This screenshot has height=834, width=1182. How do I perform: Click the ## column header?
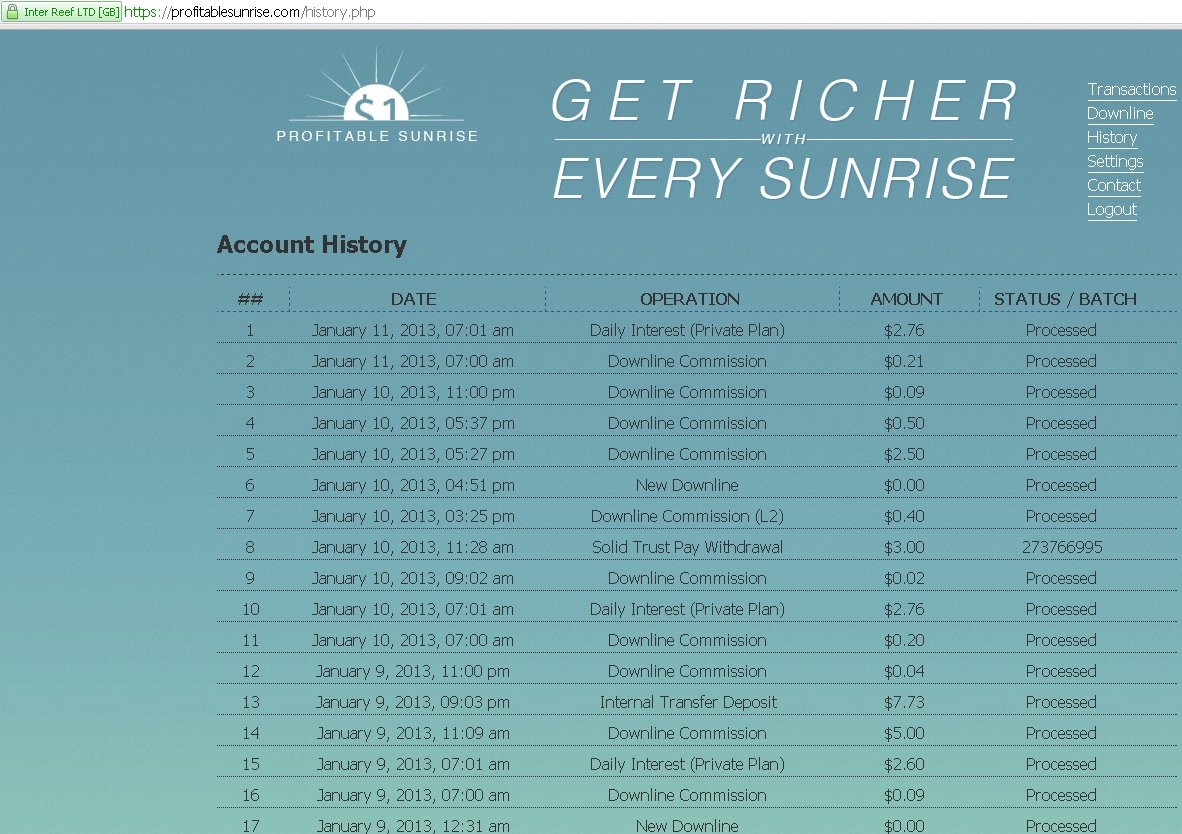(250, 299)
